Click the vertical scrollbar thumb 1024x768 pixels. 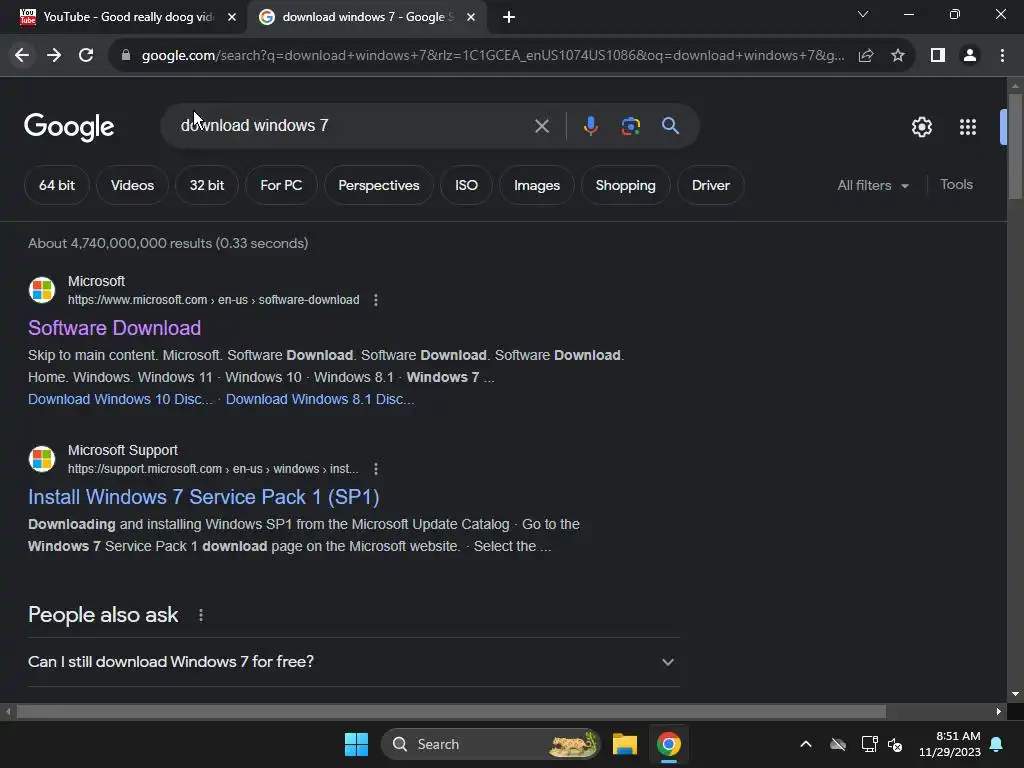(x=1015, y=146)
